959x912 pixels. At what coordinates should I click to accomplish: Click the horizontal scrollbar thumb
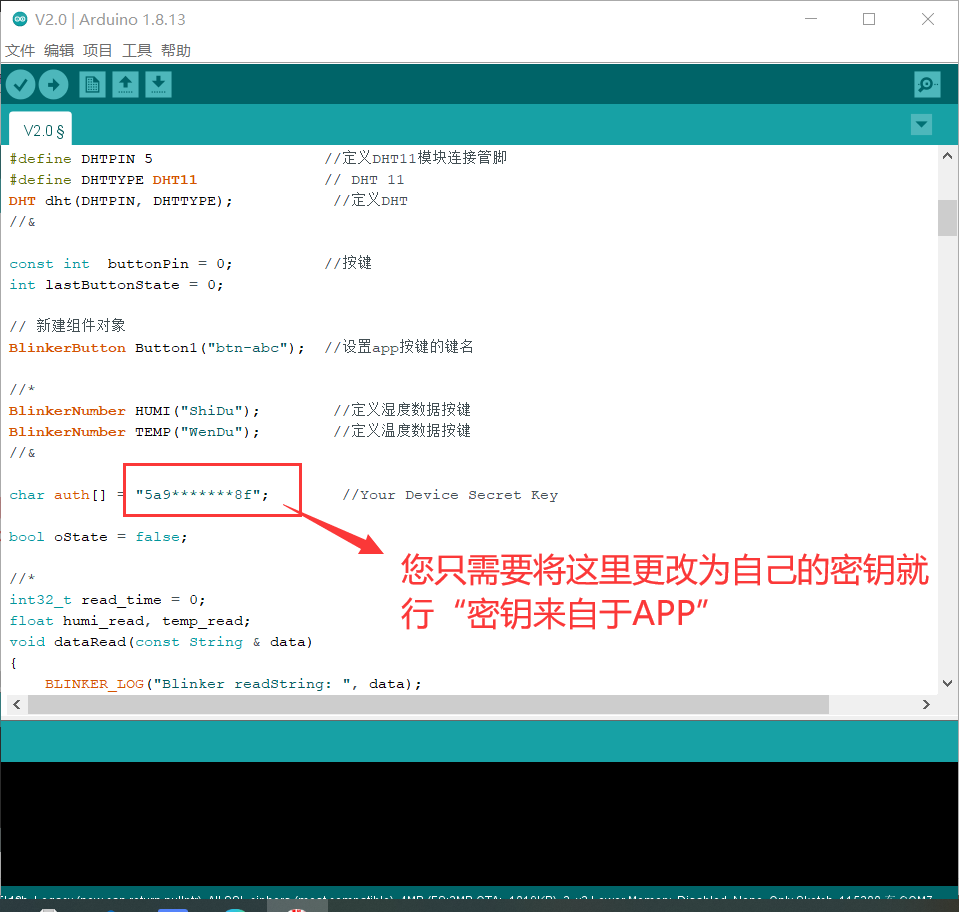428,705
